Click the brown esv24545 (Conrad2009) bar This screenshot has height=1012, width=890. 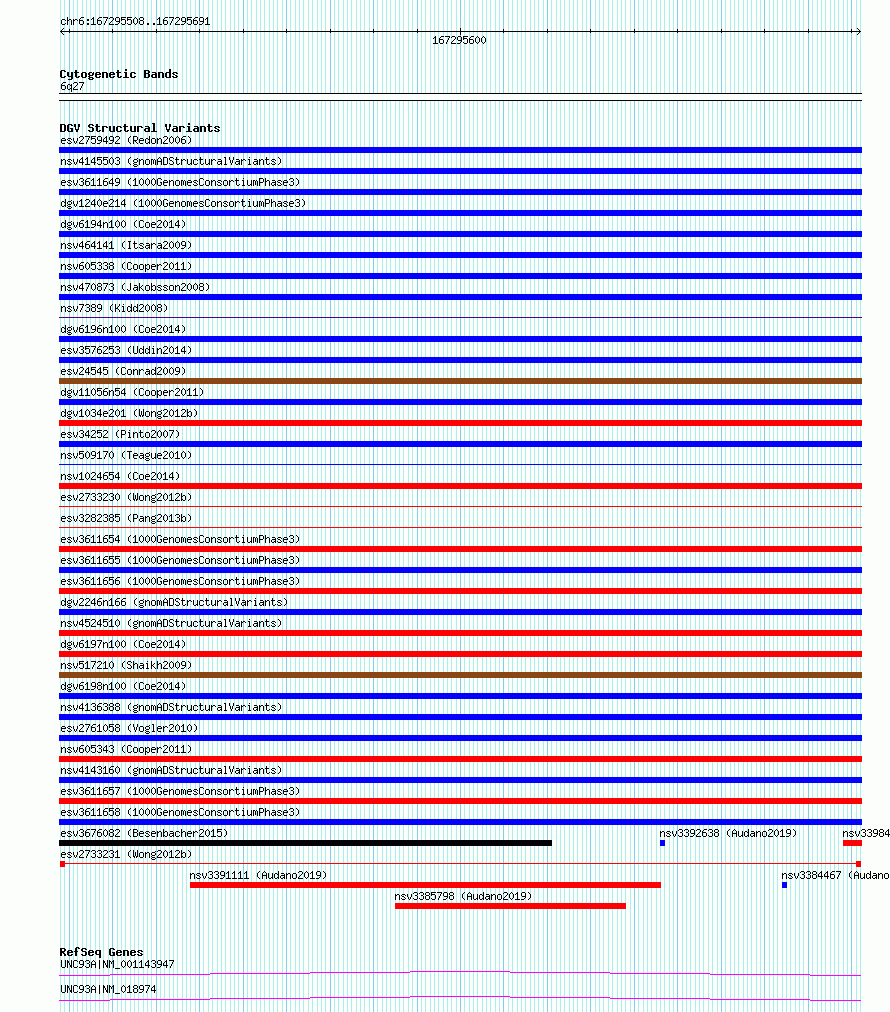click(x=460, y=381)
